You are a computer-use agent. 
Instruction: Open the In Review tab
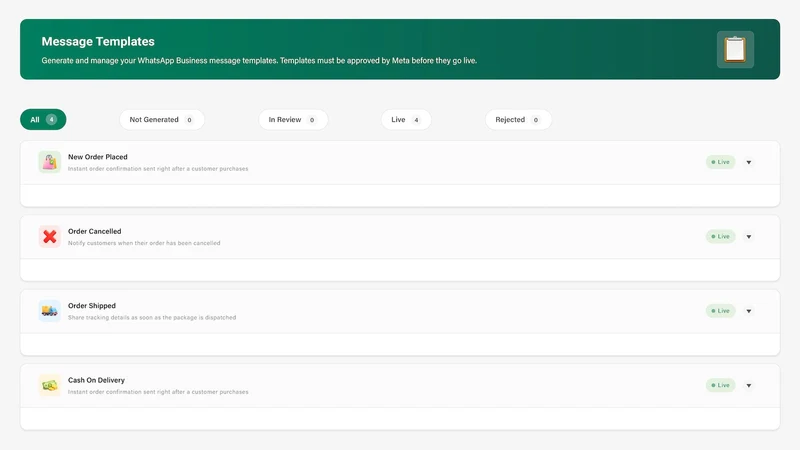[293, 119]
